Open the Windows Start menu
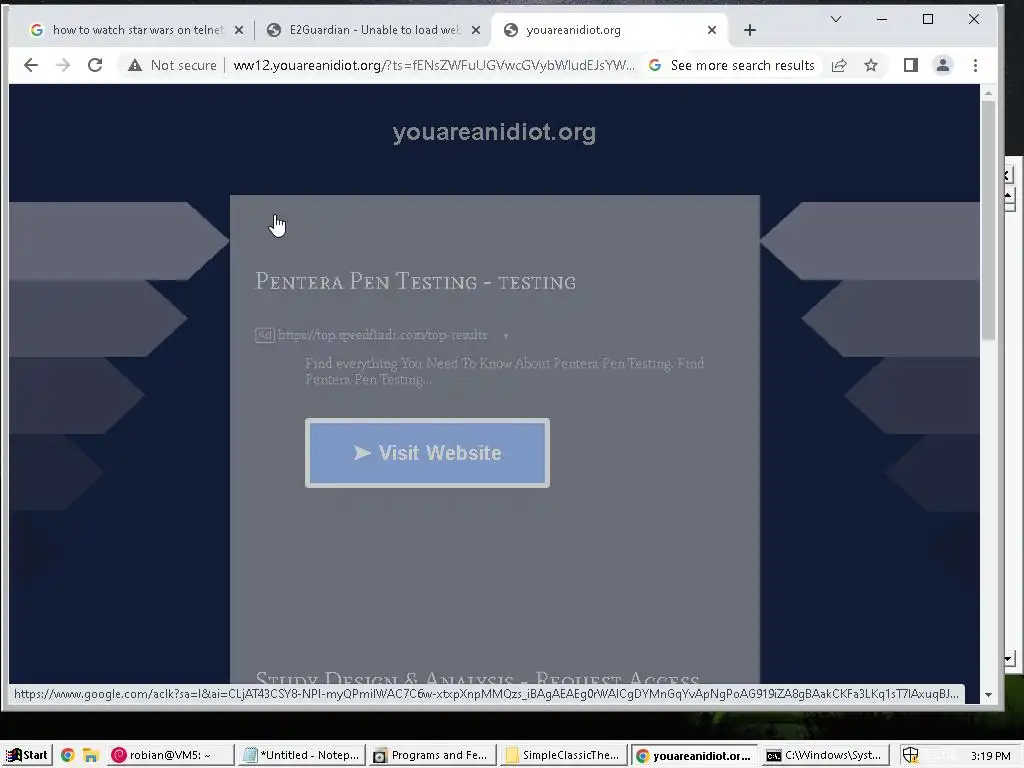1024x768 pixels. click(26, 756)
